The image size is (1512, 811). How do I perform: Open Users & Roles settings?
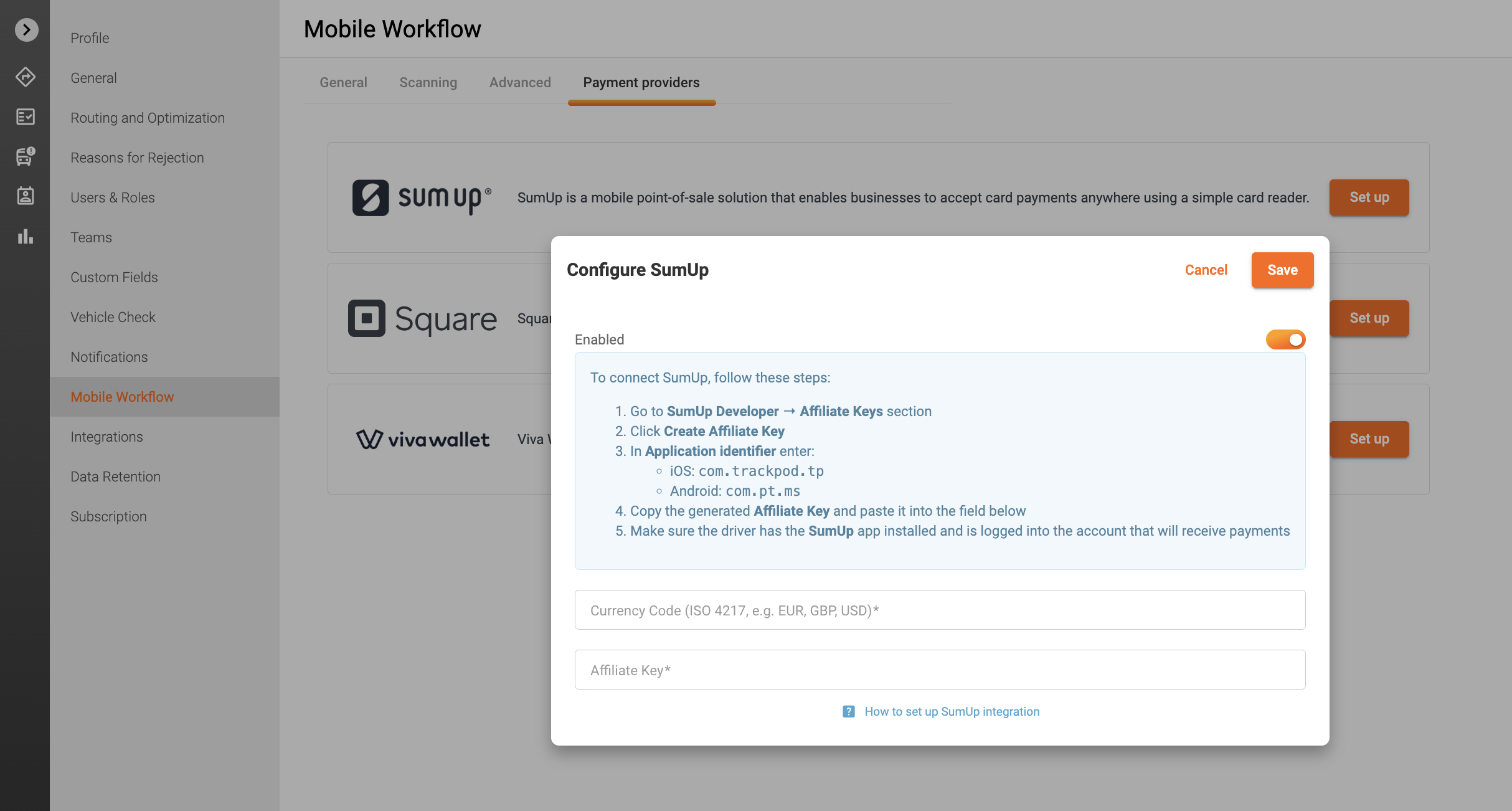113,197
